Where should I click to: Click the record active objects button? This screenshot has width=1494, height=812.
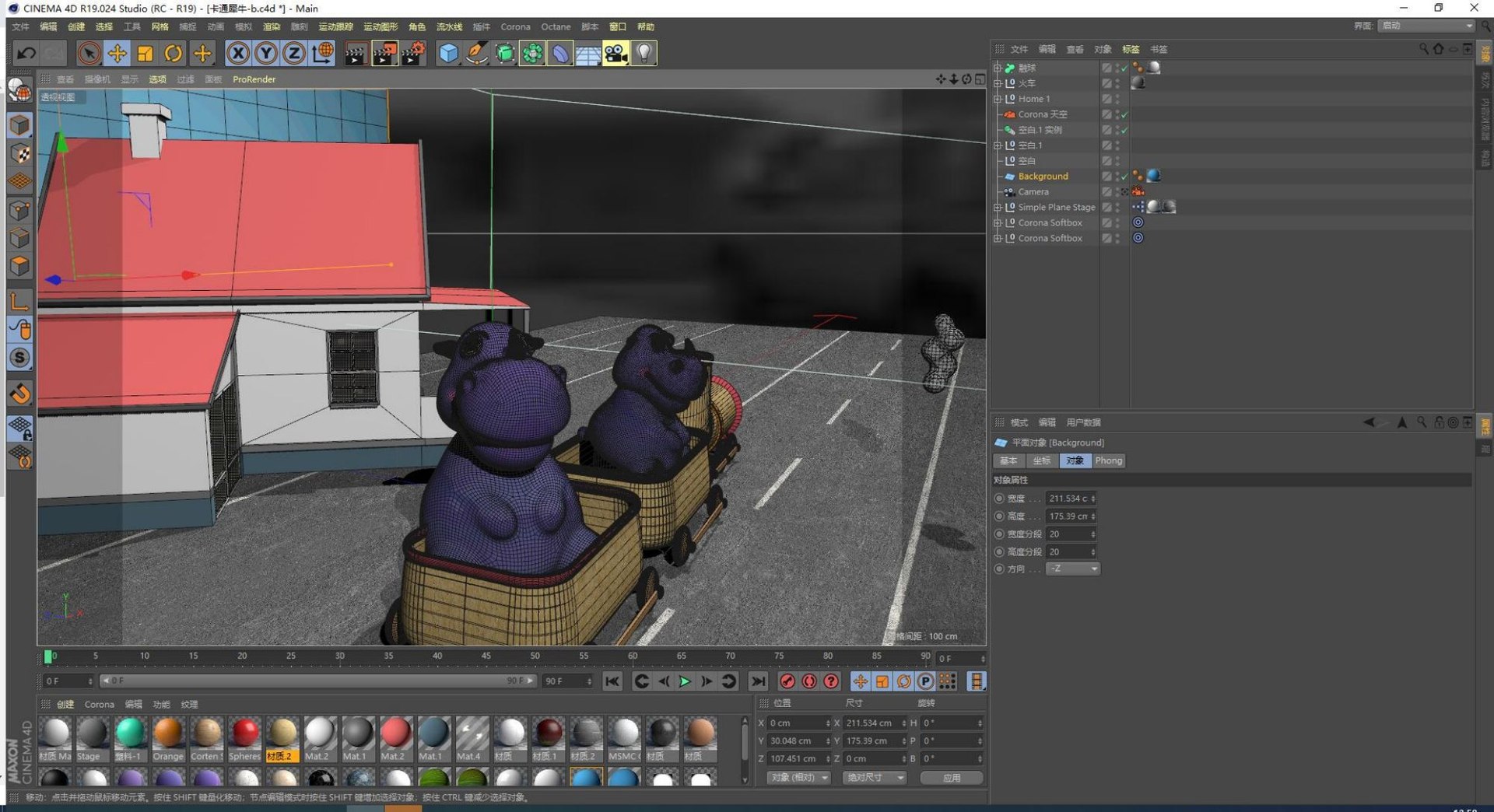click(787, 681)
